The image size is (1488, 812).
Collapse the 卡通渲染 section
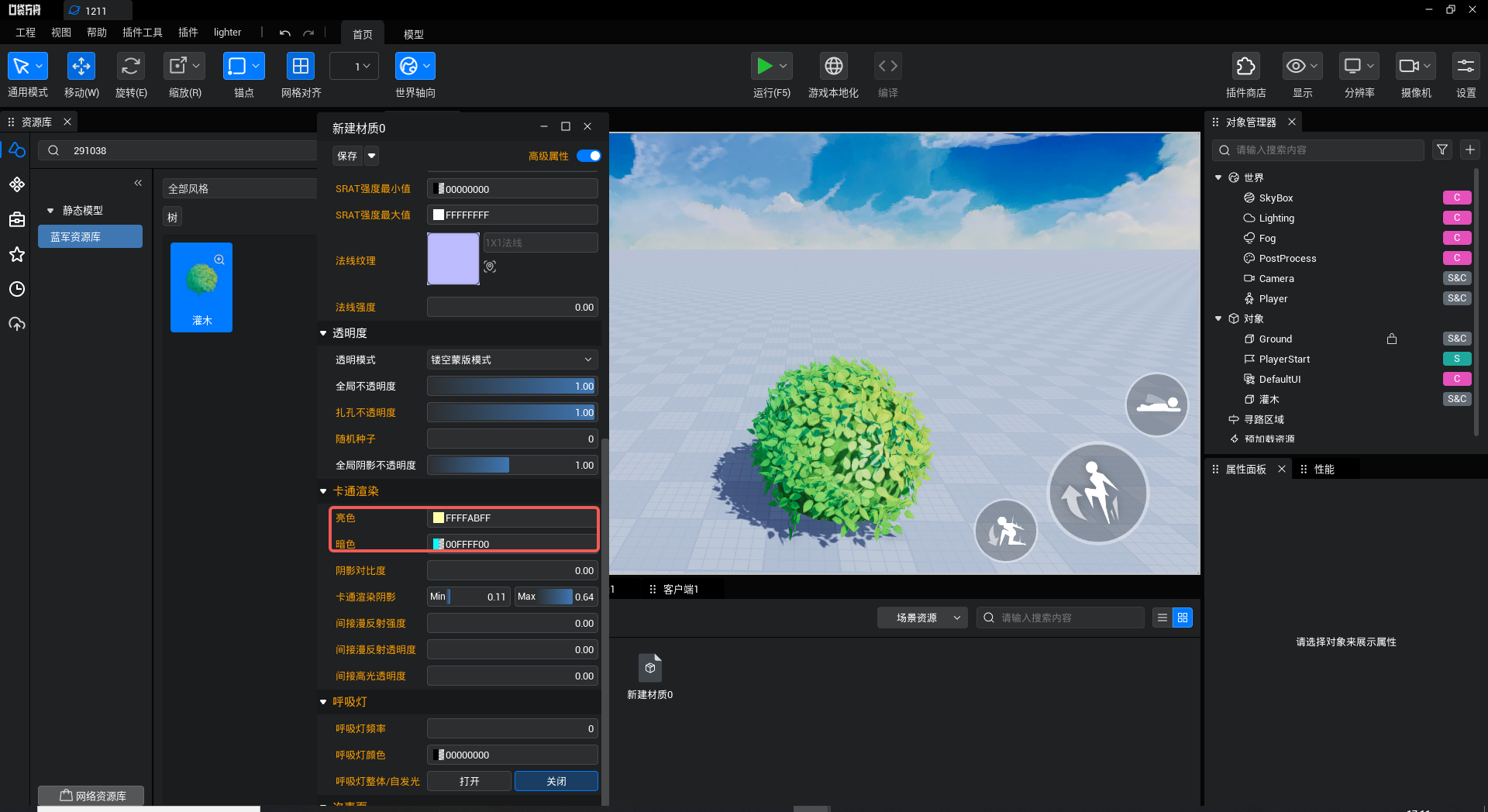click(323, 491)
